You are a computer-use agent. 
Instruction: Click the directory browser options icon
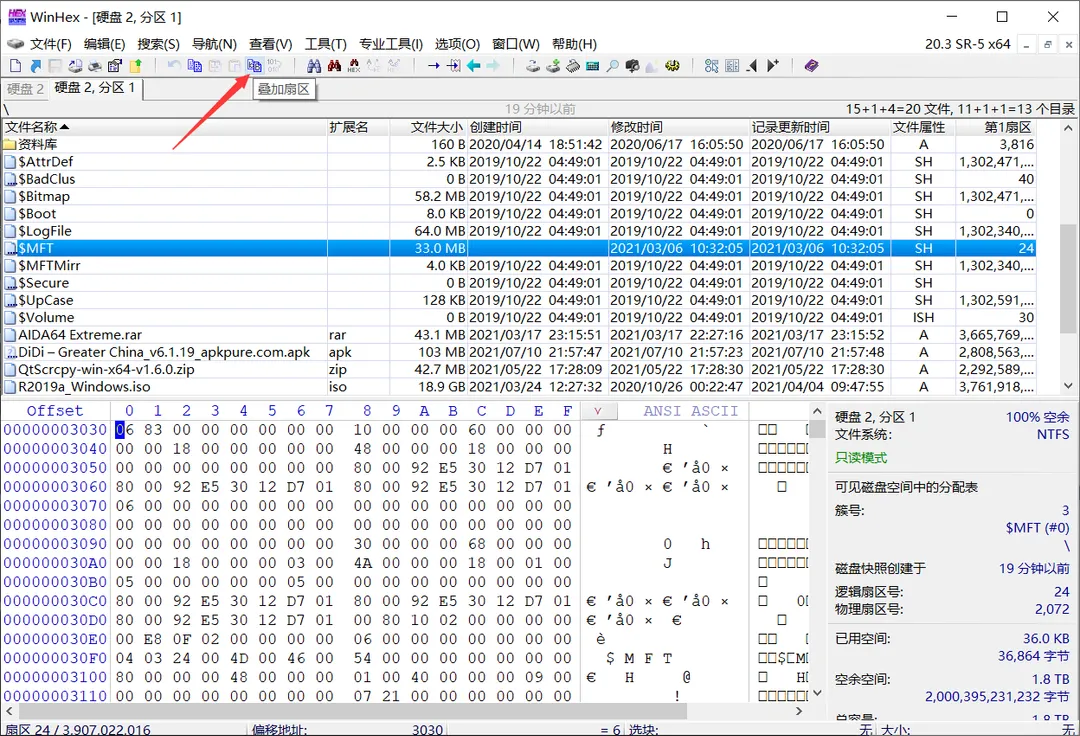732,66
